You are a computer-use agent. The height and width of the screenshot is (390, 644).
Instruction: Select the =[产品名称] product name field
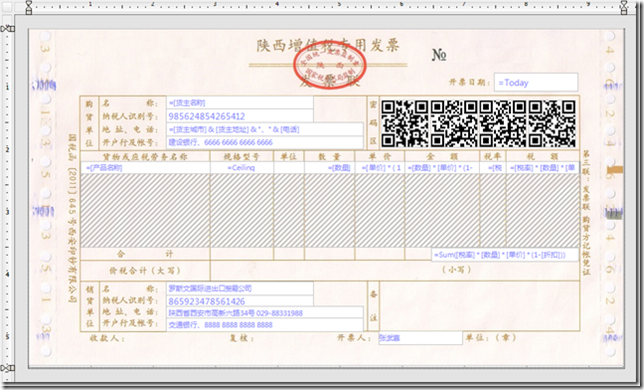pyautogui.click(x=145, y=167)
